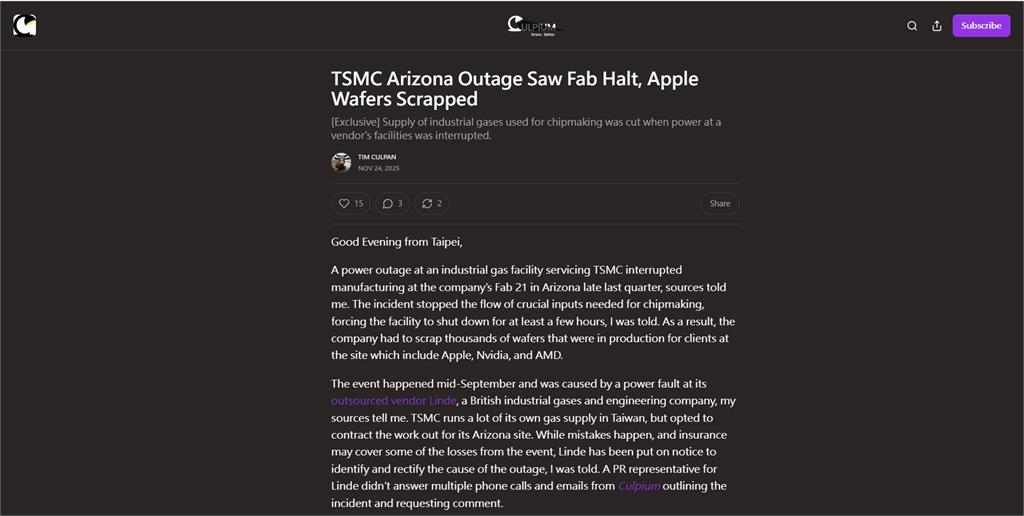This screenshot has height=516, width=1024.
Task: Open comments via speech bubble icon
Action: click(x=392, y=203)
